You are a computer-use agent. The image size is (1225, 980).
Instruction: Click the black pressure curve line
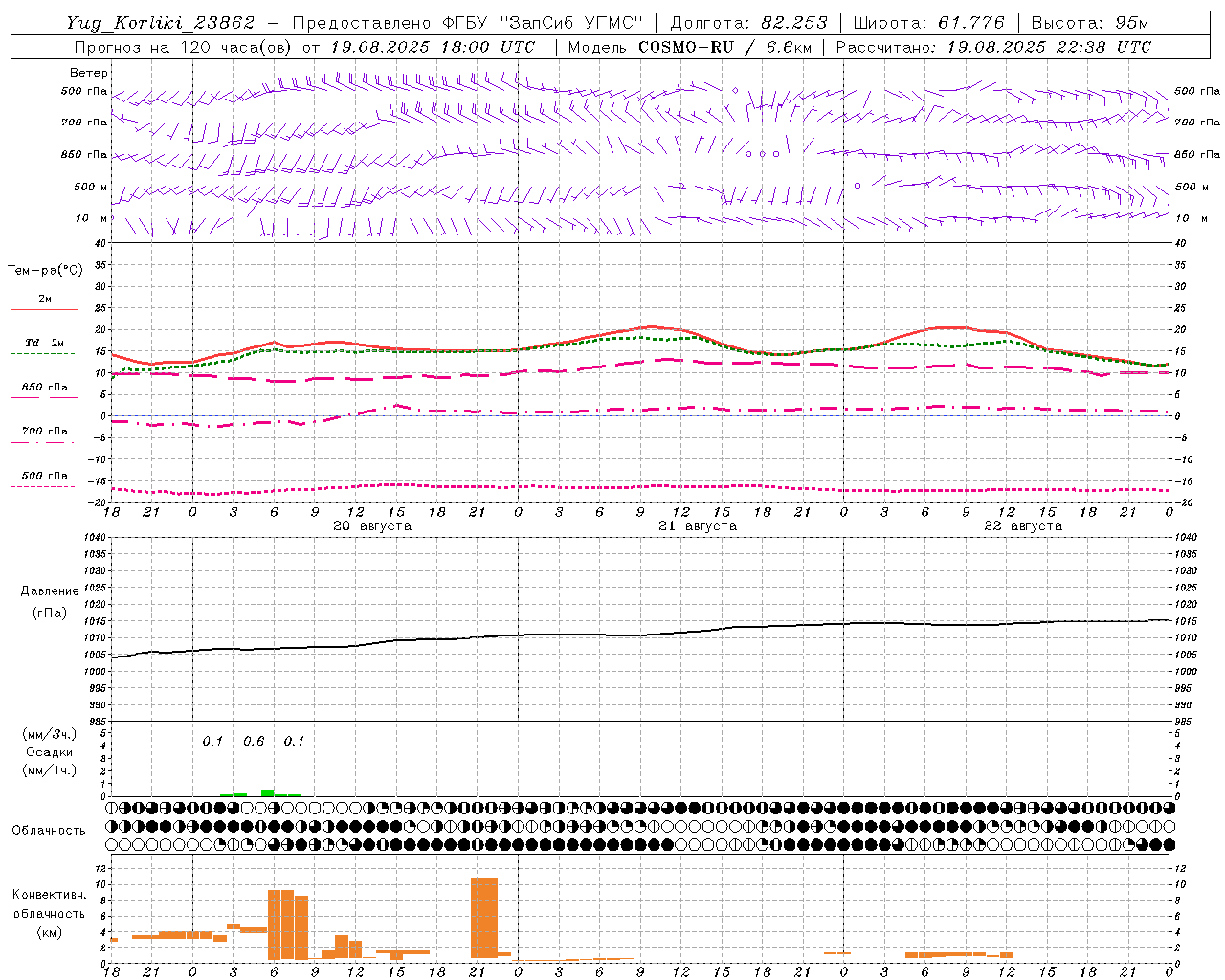click(x=641, y=635)
